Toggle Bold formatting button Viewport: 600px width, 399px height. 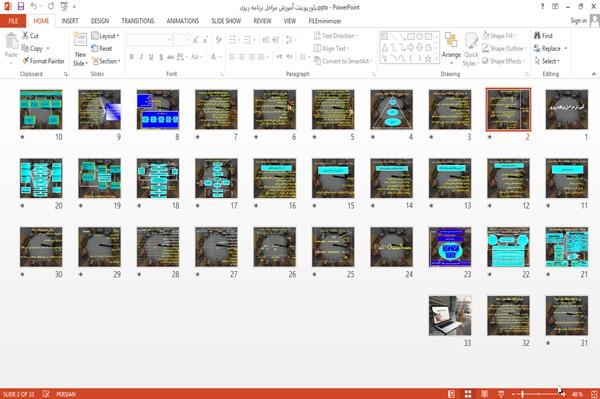point(132,57)
